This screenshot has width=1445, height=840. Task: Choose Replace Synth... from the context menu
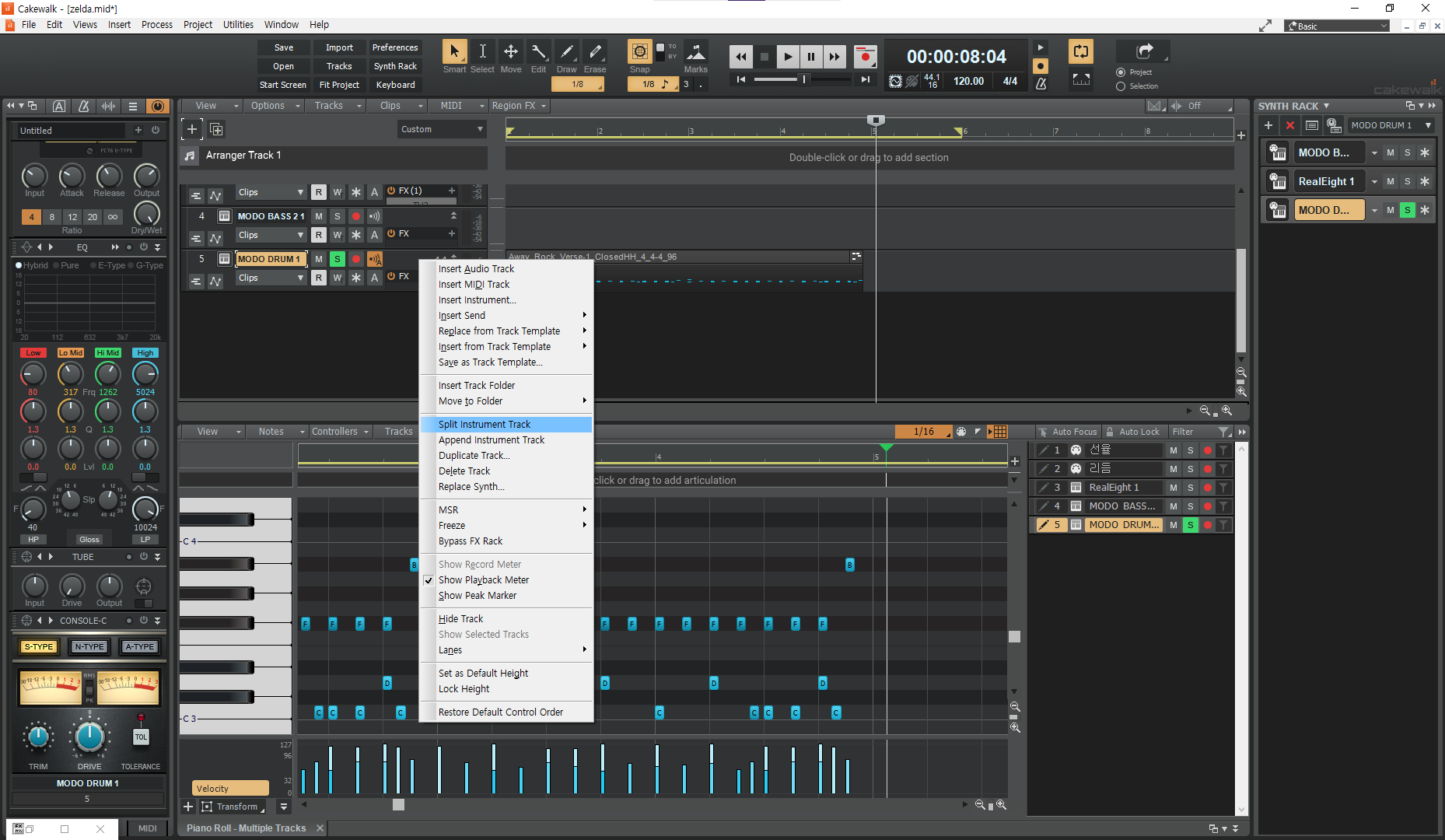pyautogui.click(x=506, y=487)
